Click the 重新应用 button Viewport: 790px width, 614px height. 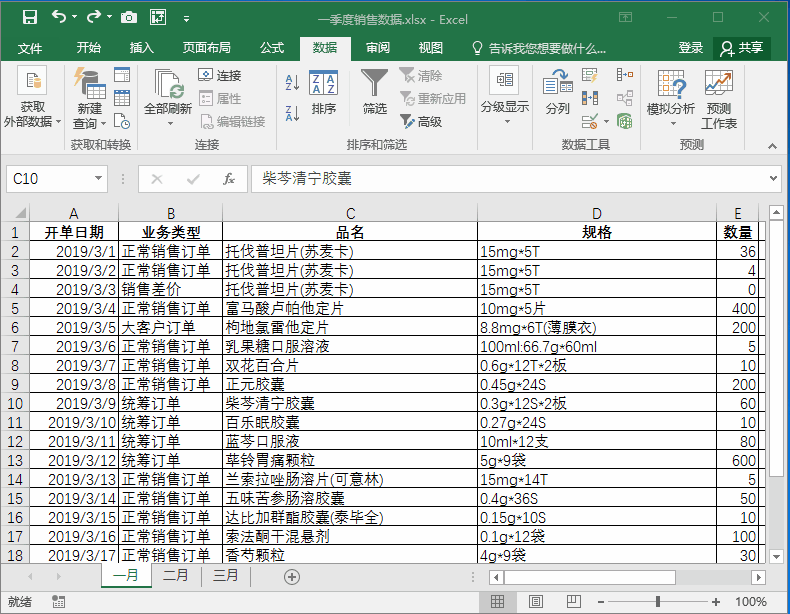pyautogui.click(x=433, y=99)
